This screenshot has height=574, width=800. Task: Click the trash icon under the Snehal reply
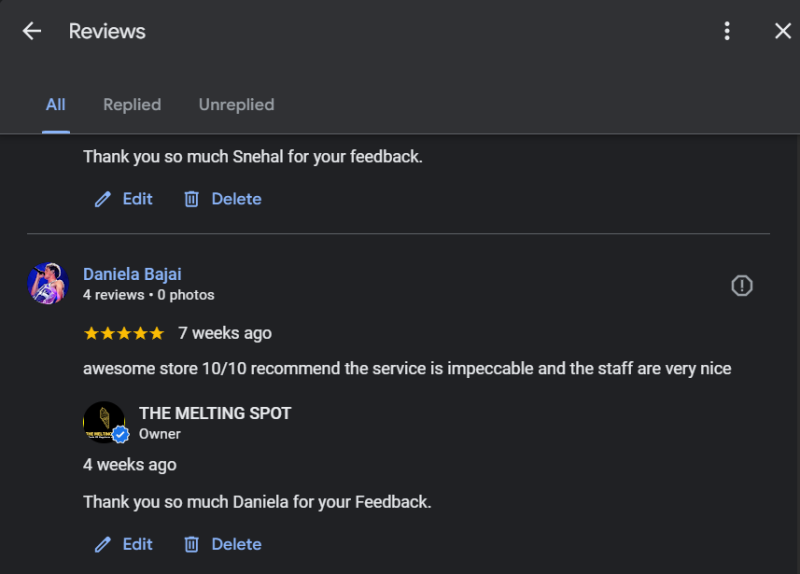click(191, 199)
